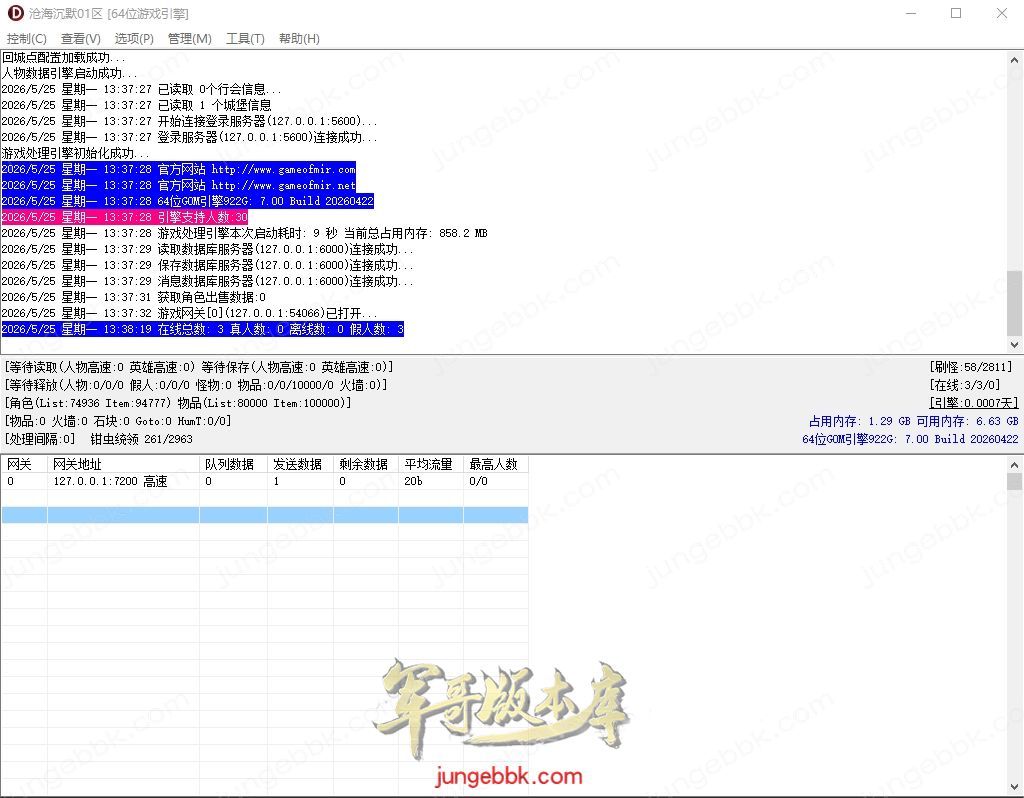Screen dimensions: 1024x798
Task: Select log line 获取角色出售数据:0
Action: coord(134,297)
